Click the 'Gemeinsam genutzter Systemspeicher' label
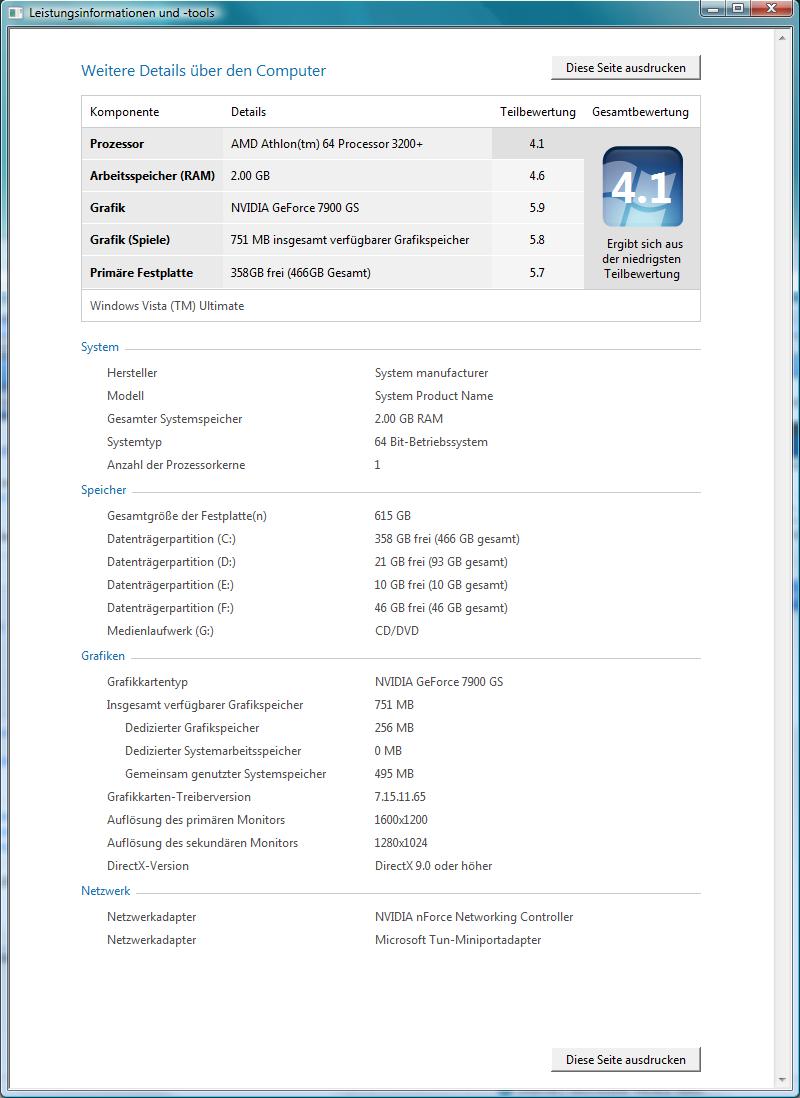This screenshot has width=800, height=1098. (226, 774)
